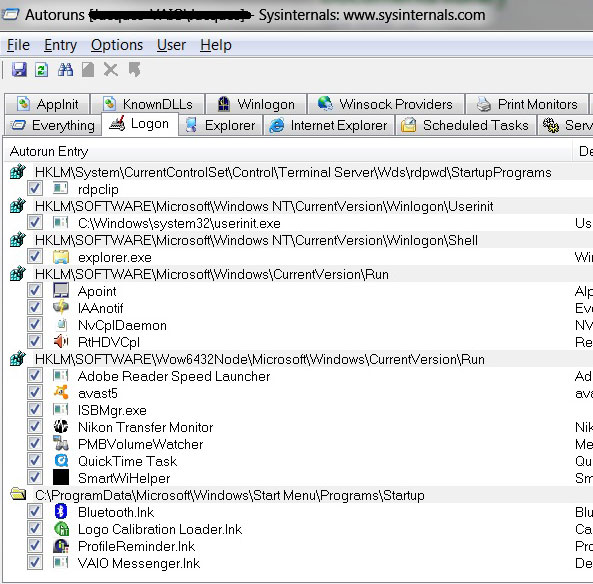Click the Autoruns title bar icon

point(10,15)
